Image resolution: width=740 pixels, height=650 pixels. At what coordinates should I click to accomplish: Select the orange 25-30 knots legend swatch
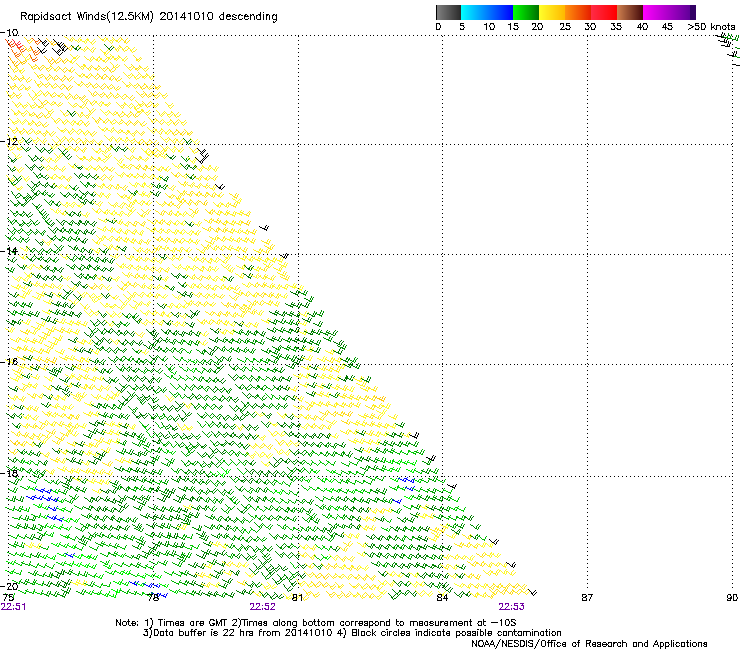coord(578,12)
